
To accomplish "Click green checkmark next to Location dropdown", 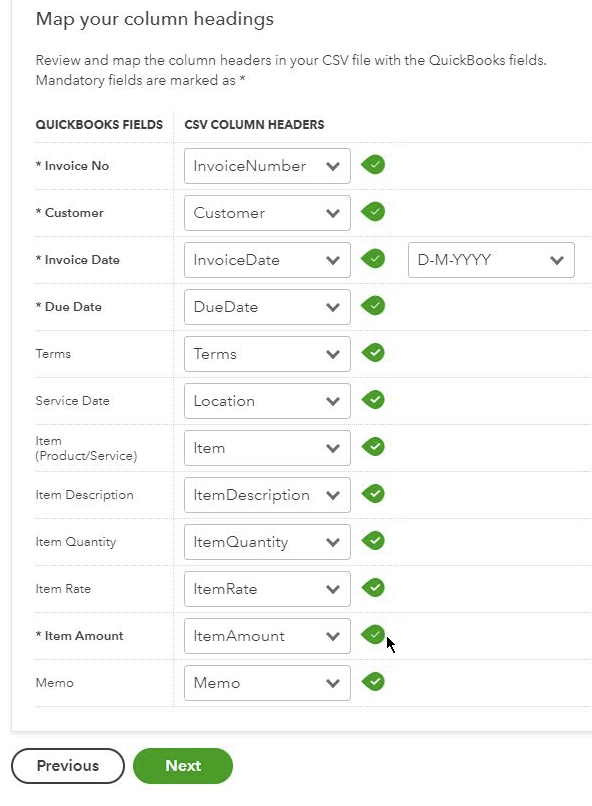I will [x=373, y=400].
